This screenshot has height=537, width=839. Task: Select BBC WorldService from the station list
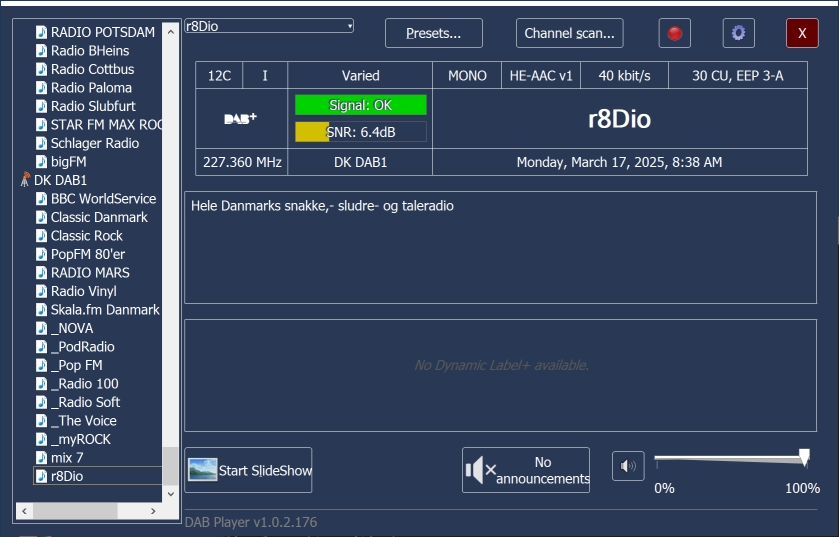[x=103, y=198]
